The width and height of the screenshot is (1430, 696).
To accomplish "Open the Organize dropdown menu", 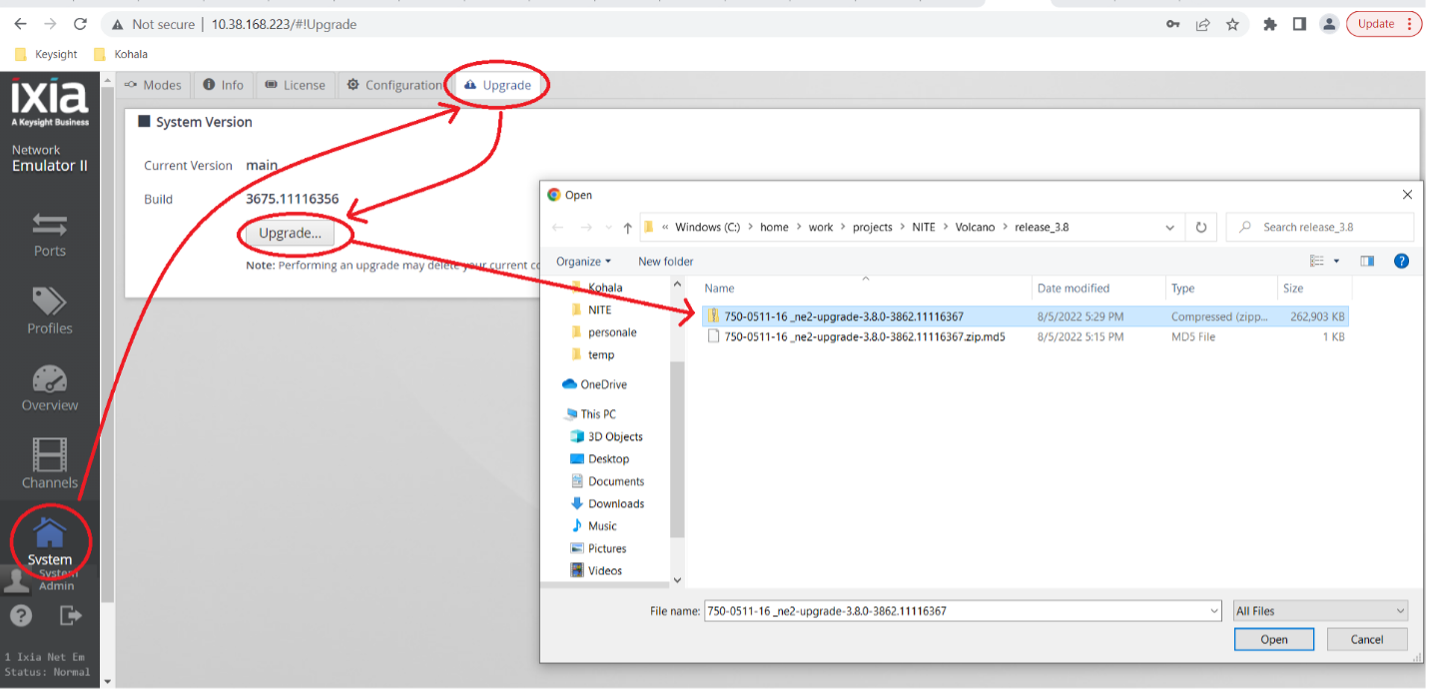I will coord(584,261).
